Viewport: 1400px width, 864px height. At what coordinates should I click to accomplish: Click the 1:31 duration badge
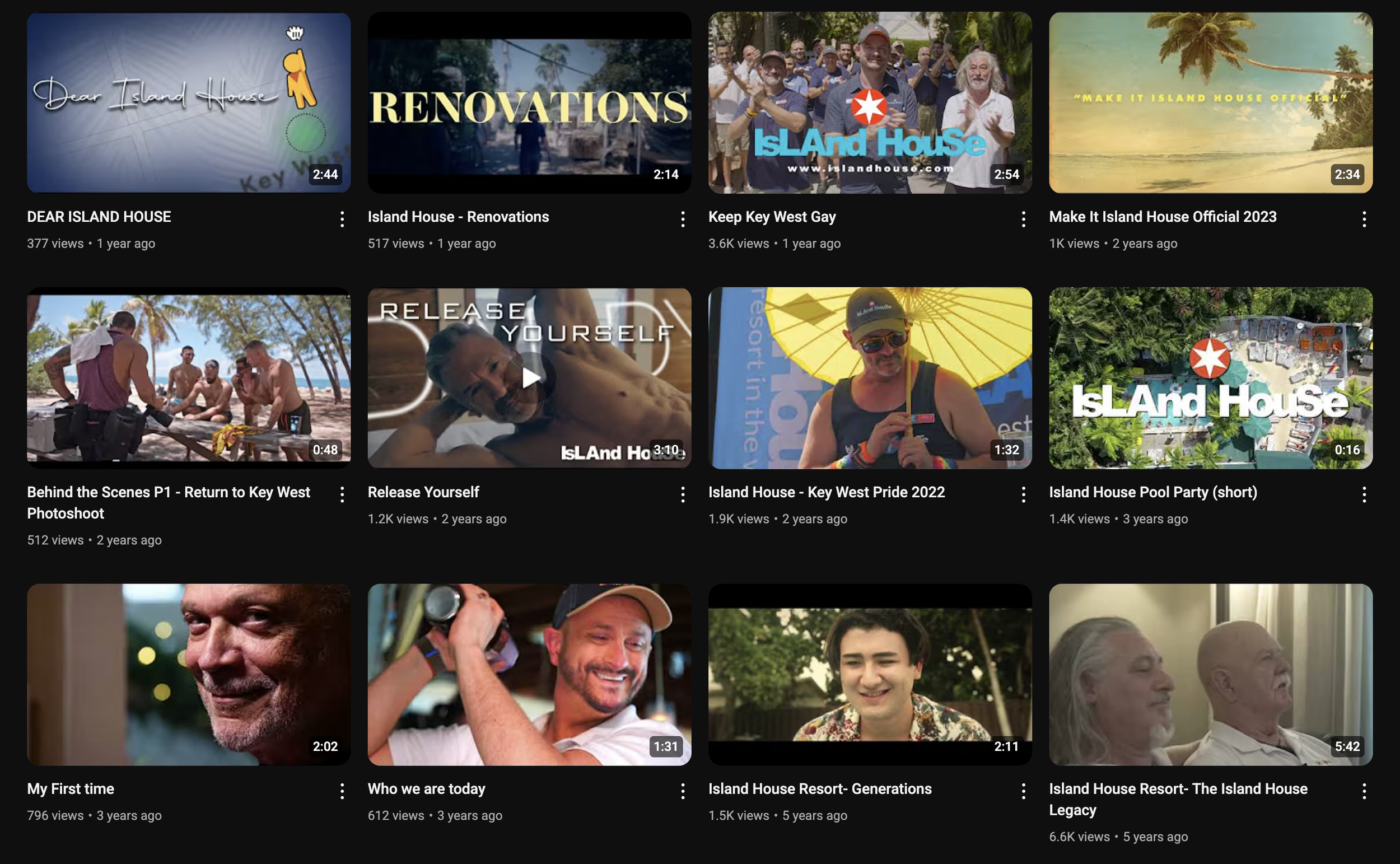[x=666, y=746]
